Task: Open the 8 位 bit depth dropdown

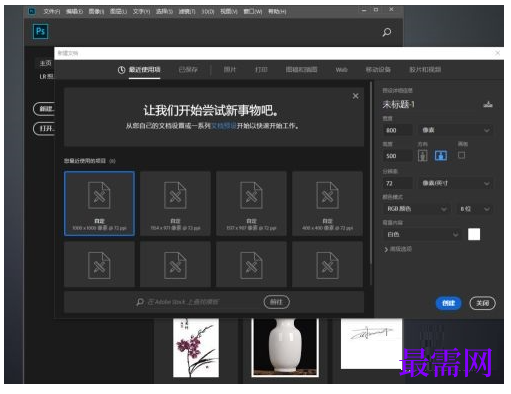Action: point(474,209)
